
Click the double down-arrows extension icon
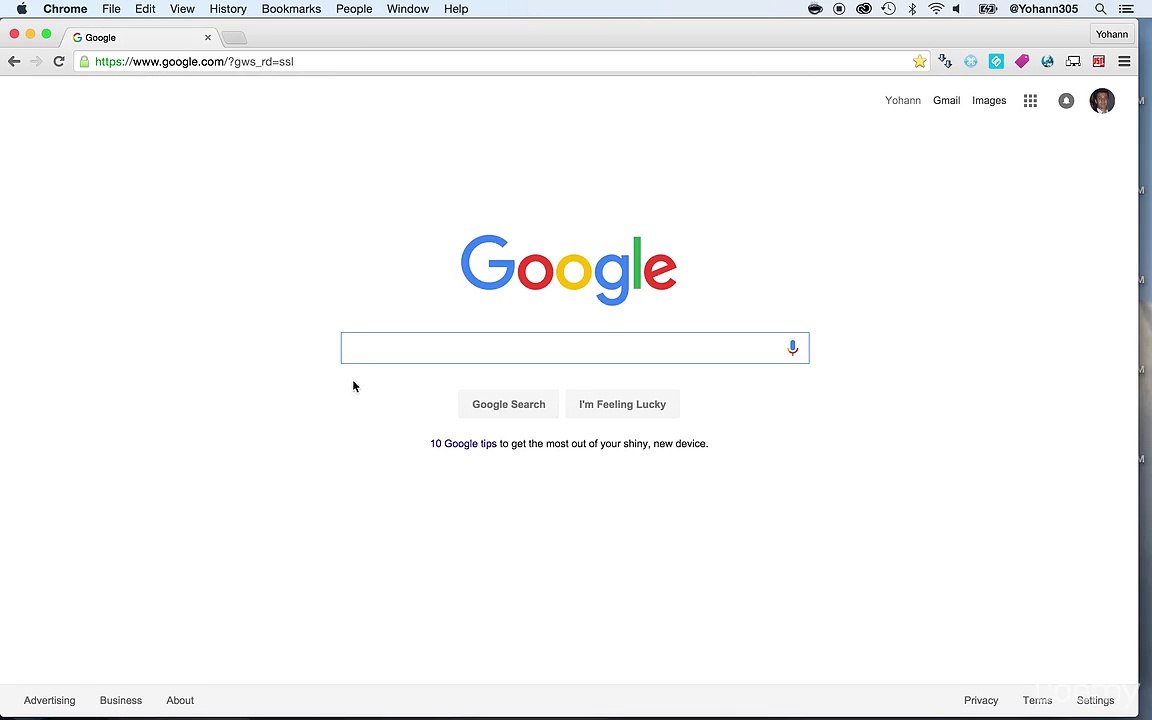[946, 62]
